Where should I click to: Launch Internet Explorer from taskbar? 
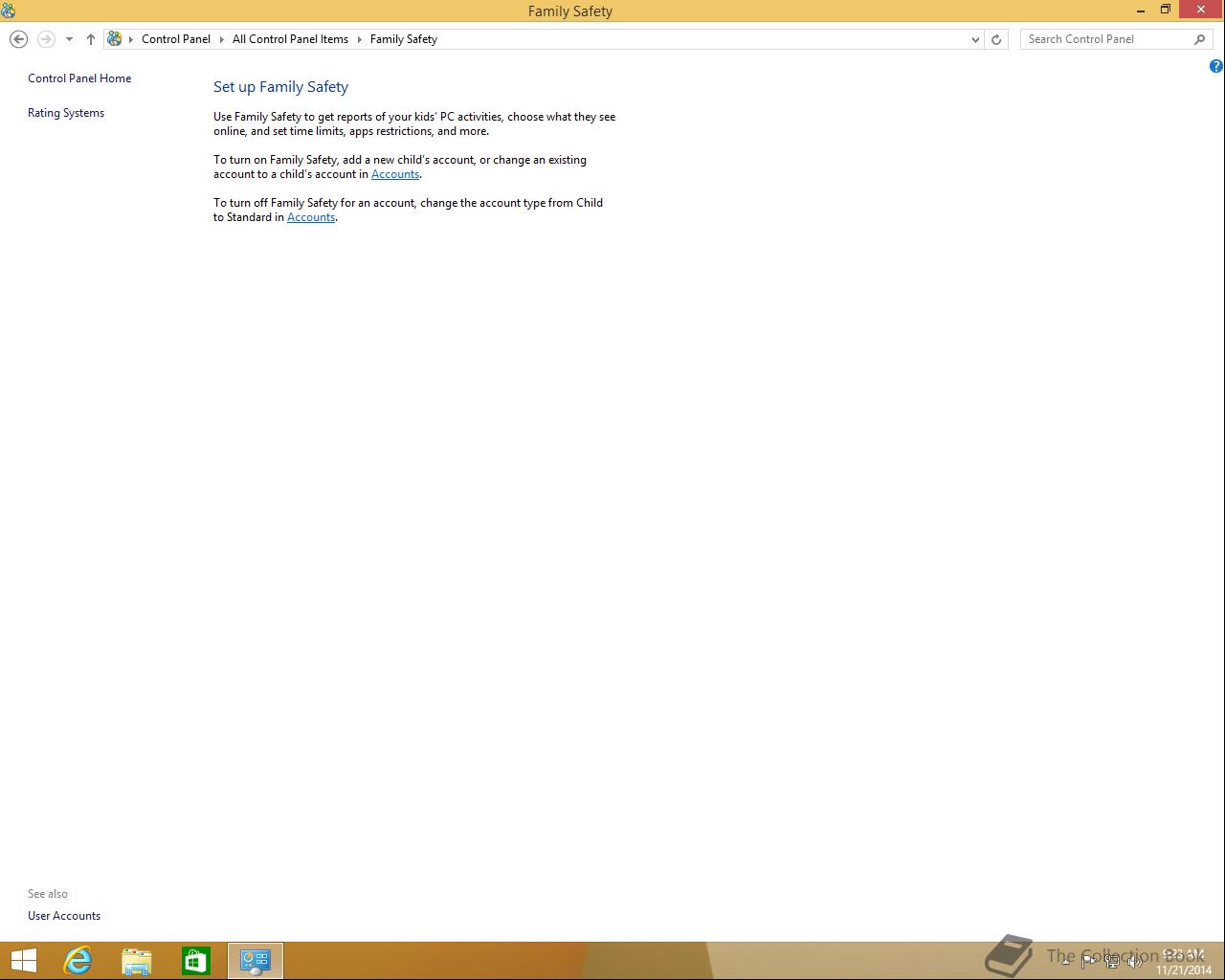tap(78, 961)
